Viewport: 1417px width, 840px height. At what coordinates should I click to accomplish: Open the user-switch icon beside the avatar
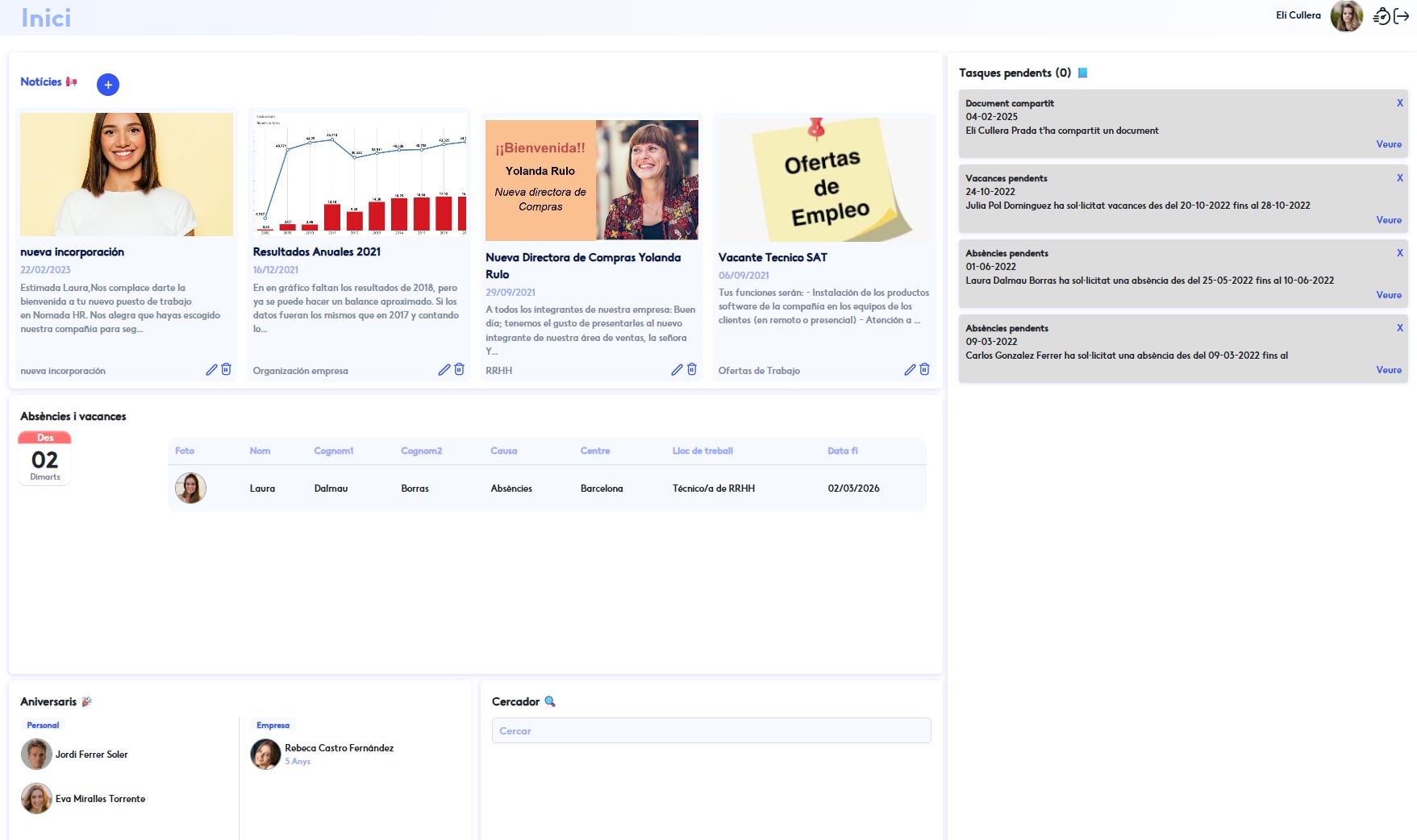[1382, 16]
